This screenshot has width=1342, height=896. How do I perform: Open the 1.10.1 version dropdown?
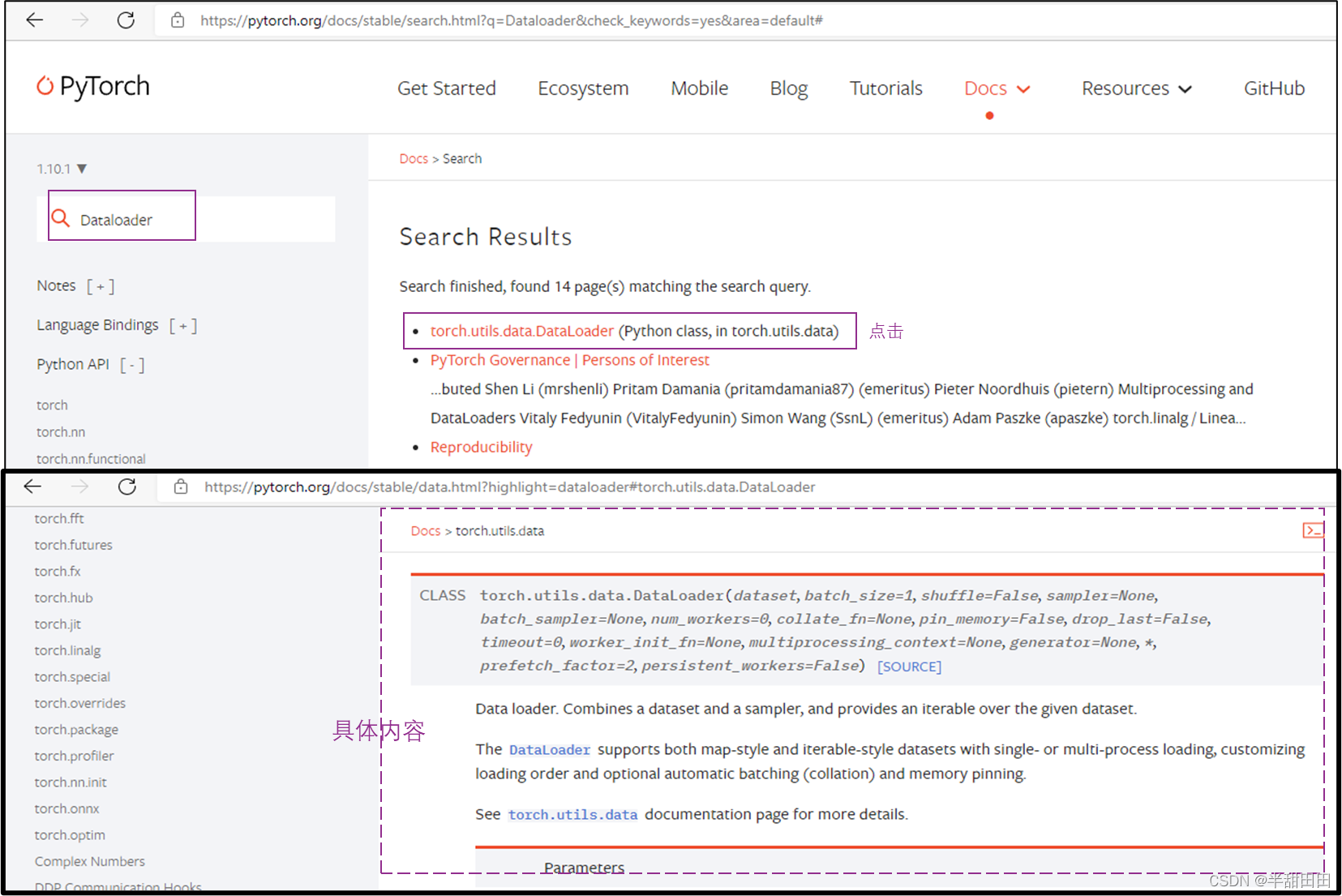(x=62, y=169)
